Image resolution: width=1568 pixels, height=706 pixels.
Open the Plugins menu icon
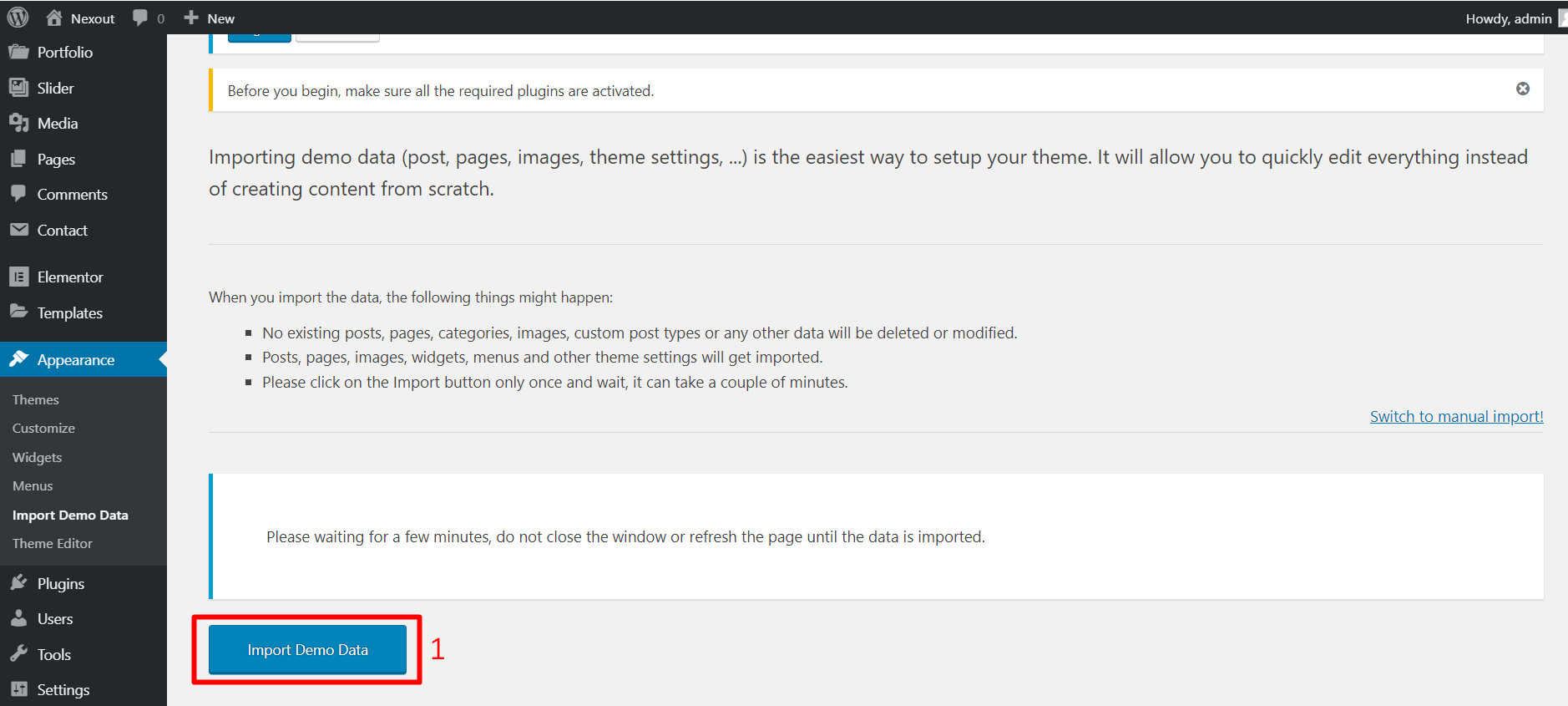coord(18,583)
